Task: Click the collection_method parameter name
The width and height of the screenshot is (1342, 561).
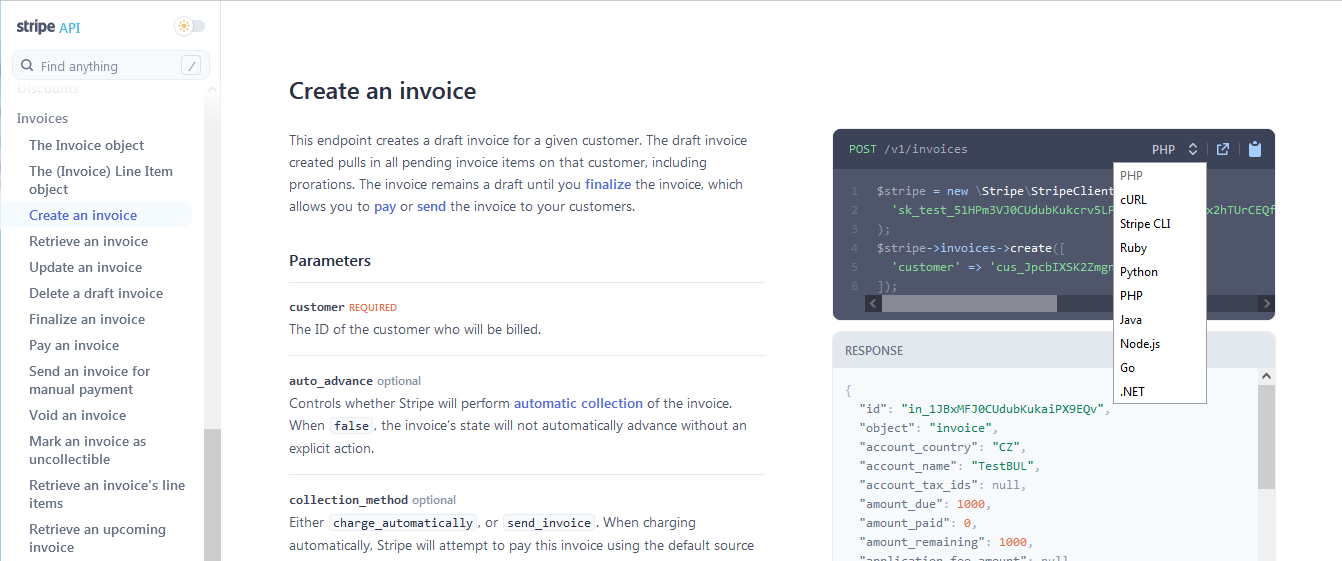Action: [348, 500]
